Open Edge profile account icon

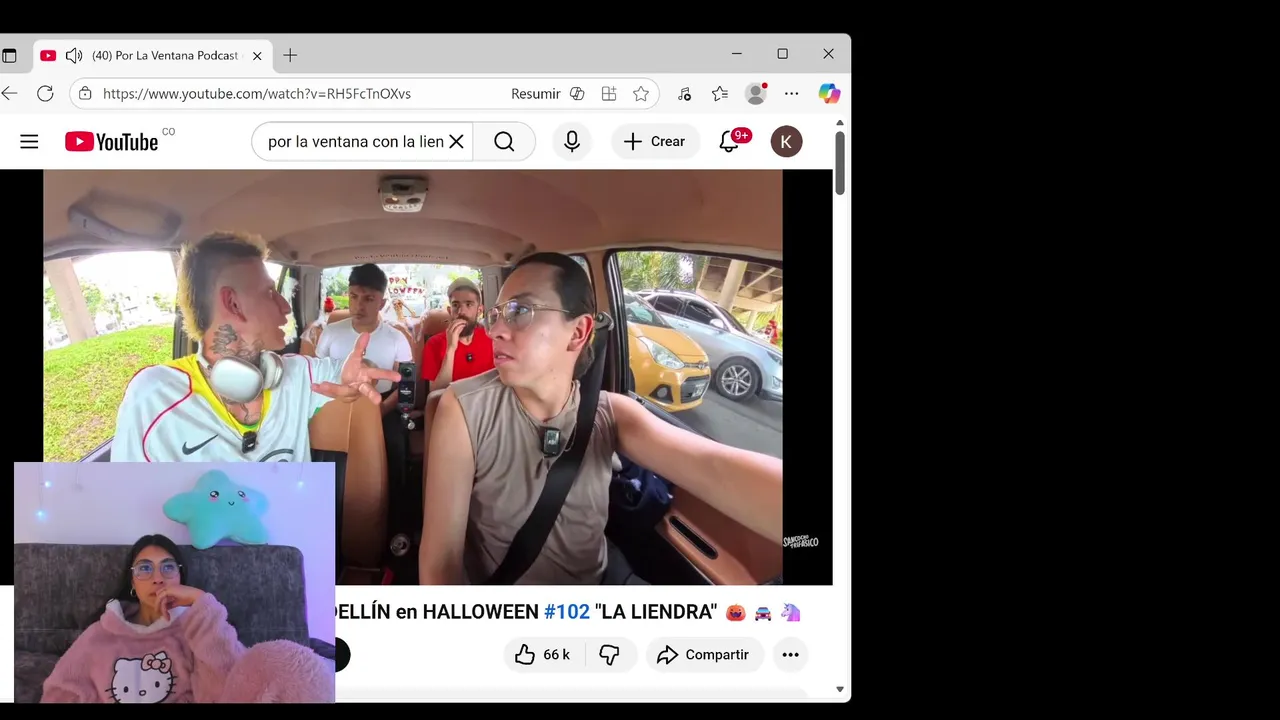(x=756, y=94)
